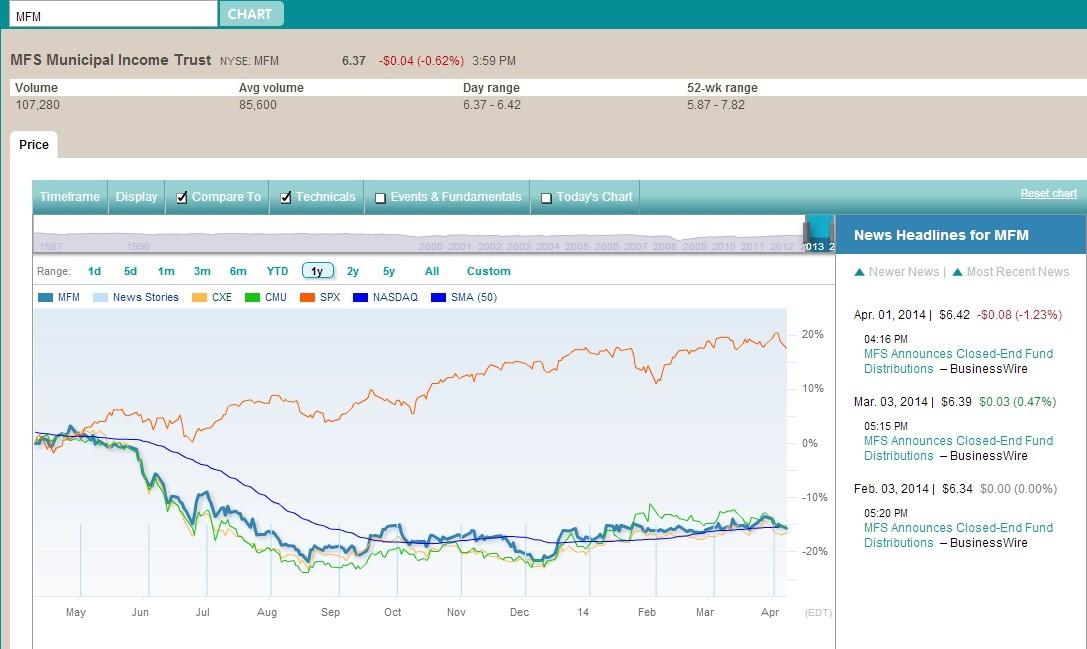Enable the Events & Fundamentals checkbox
Viewport: 1087px width, 649px height.
pos(380,197)
